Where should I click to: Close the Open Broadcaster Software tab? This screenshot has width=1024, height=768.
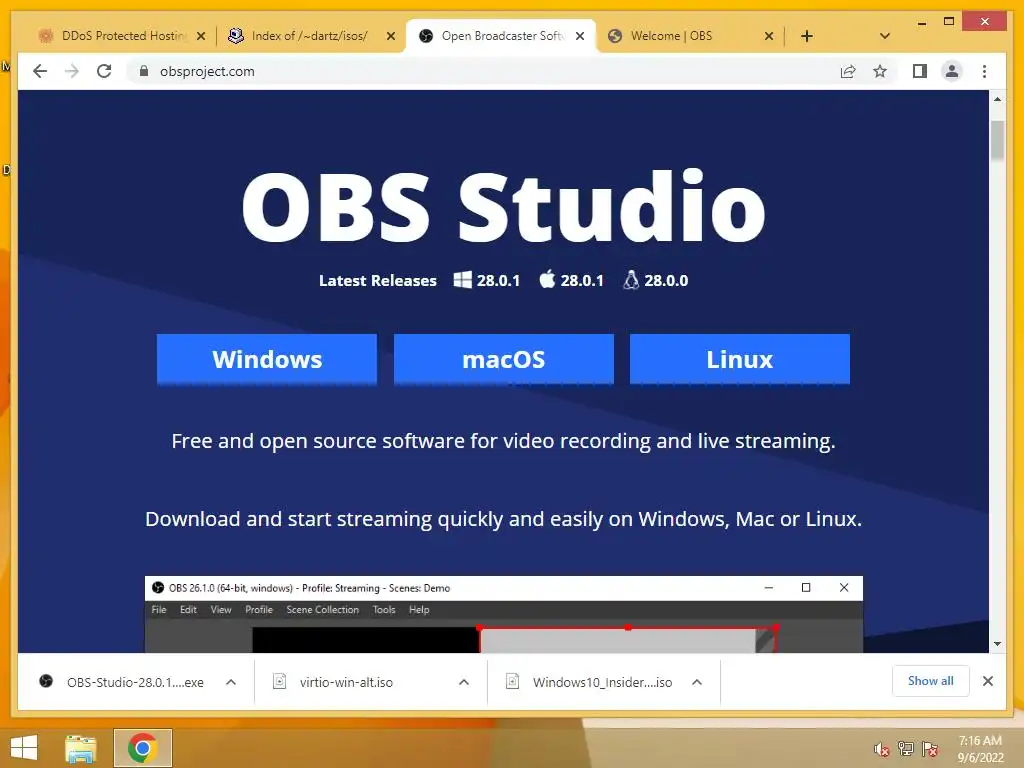coord(580,36)
